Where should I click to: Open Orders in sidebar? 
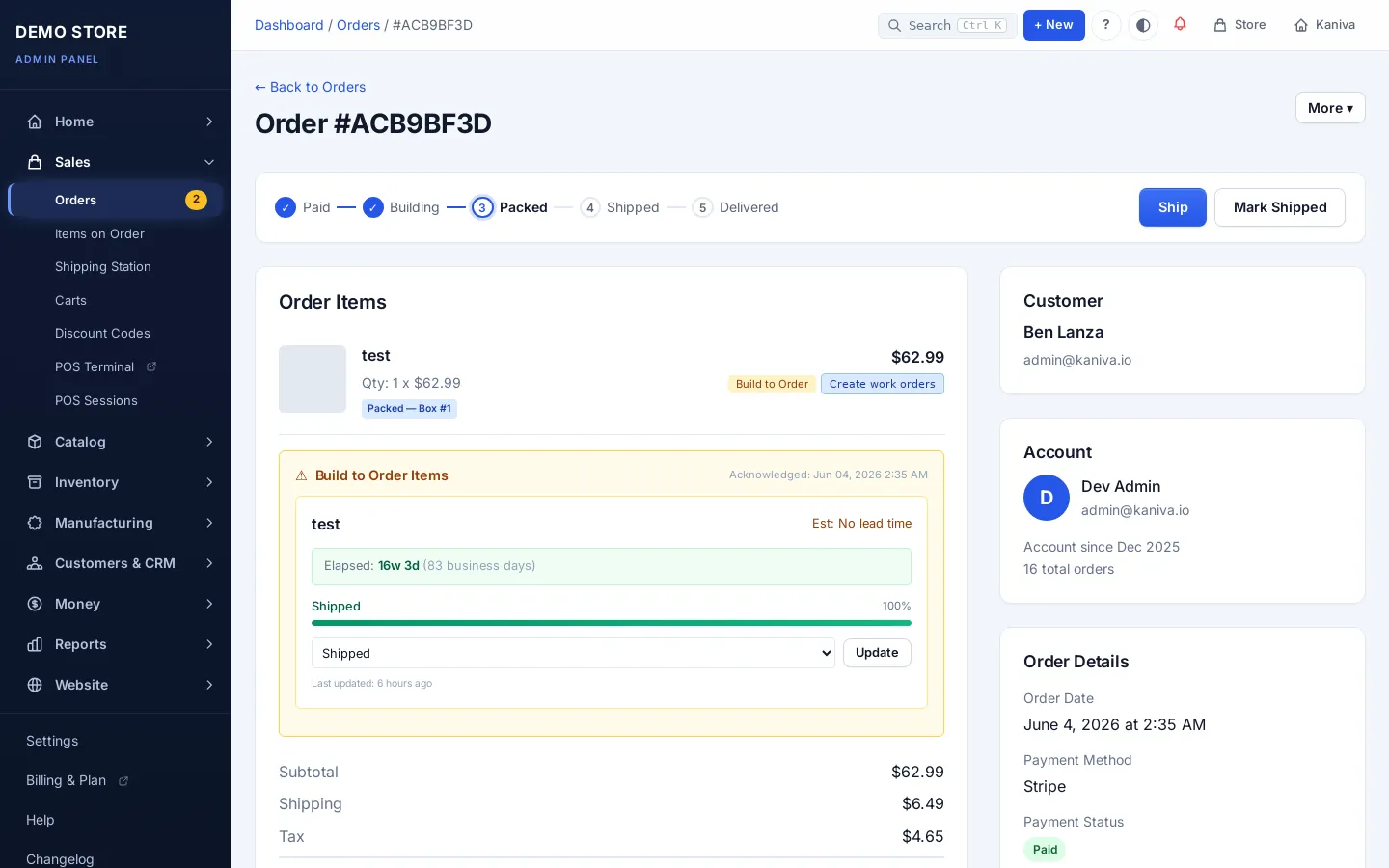(116, 200)
